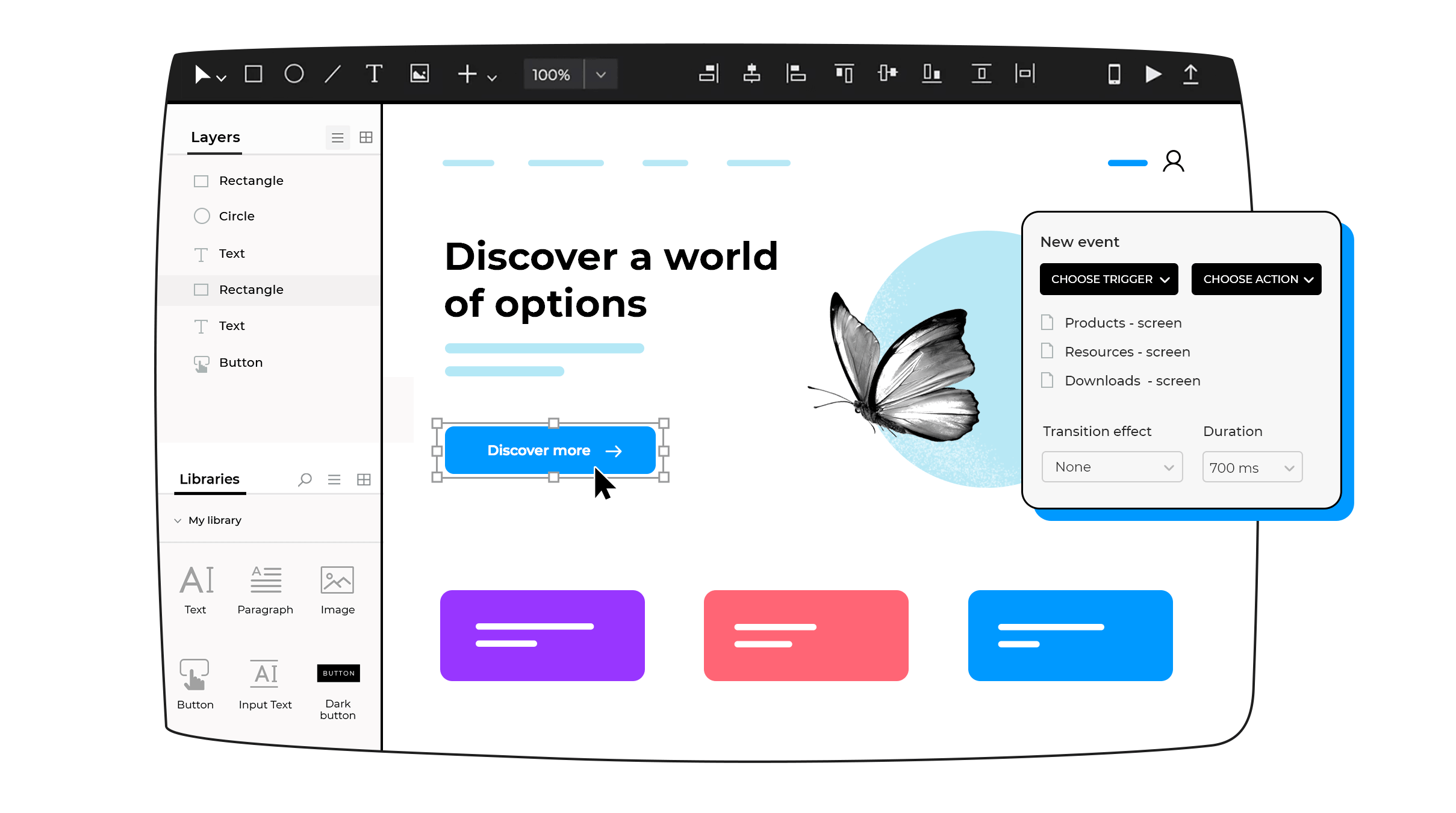
Task: Search in Libraries panel
Action: (305, 480)
